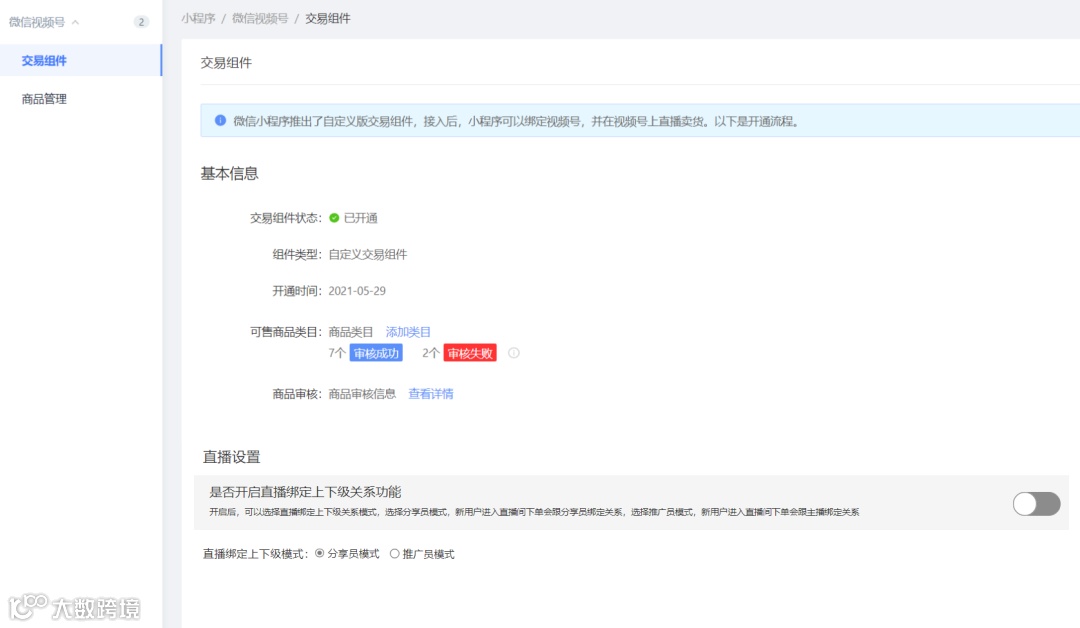The image size is (1080, 628).
Task: Click the 基本信息 section heading
Action: [x=229, y=174]
